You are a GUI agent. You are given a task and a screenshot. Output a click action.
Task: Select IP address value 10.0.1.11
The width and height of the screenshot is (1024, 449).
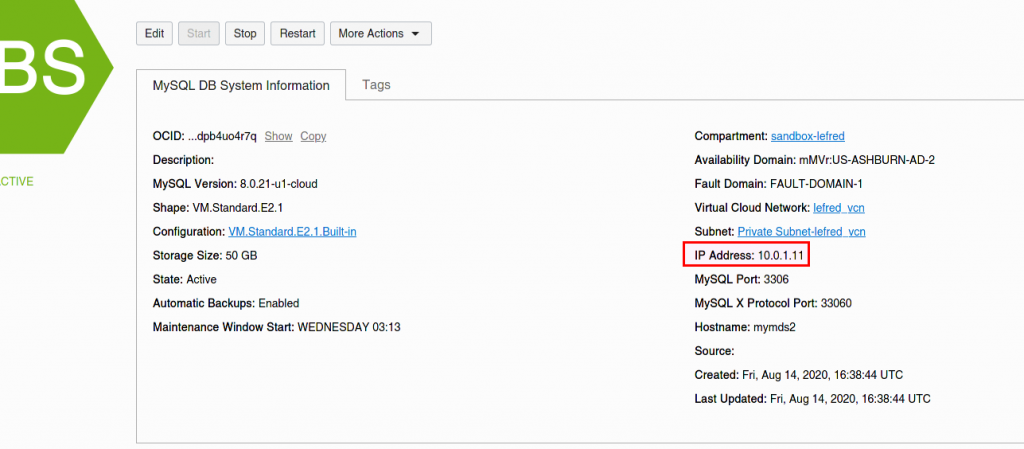[780, 256]
